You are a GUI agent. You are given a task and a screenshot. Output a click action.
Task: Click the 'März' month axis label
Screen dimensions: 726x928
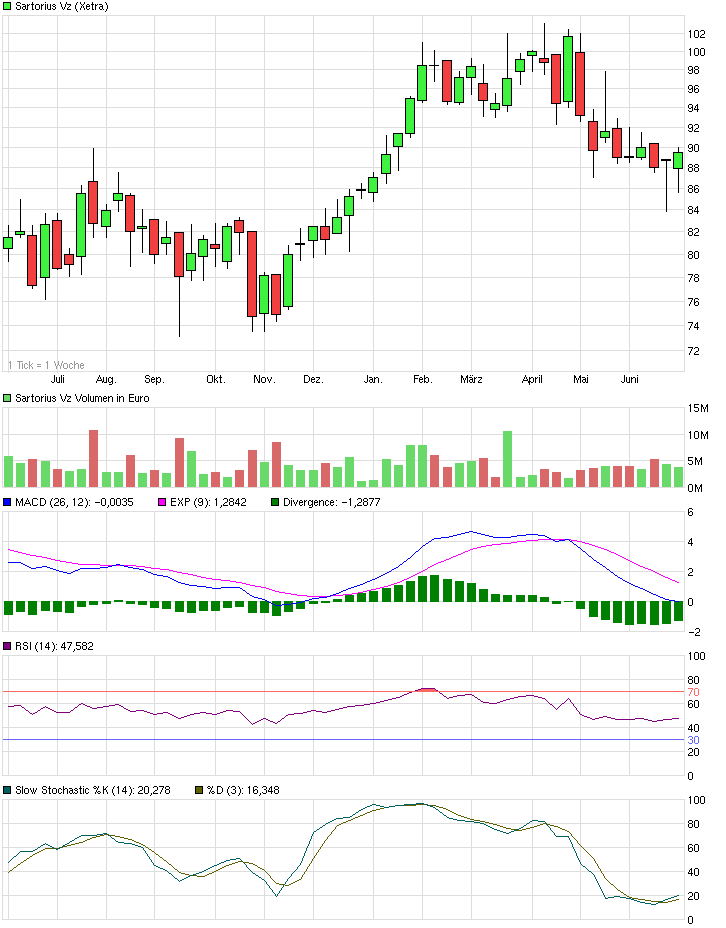(x=472, y=379)
